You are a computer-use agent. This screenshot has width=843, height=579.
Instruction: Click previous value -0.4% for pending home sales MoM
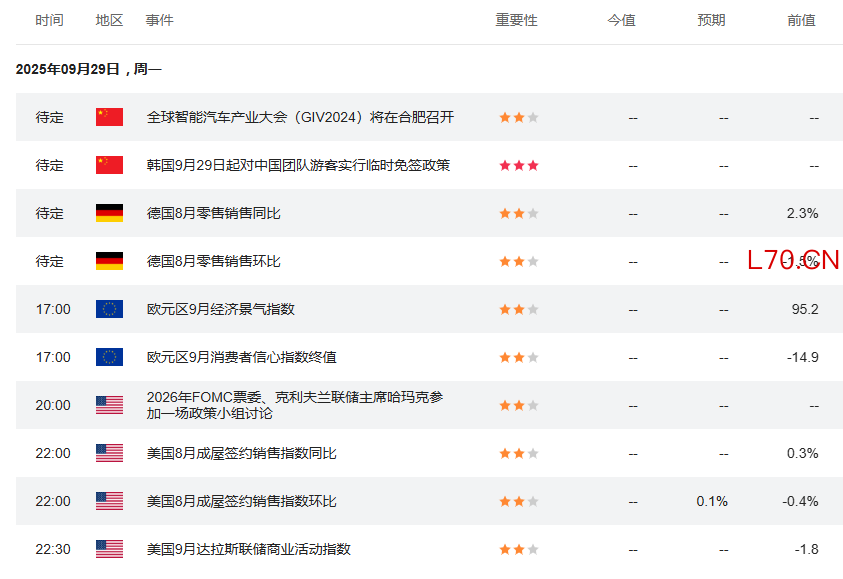[801, 501]
